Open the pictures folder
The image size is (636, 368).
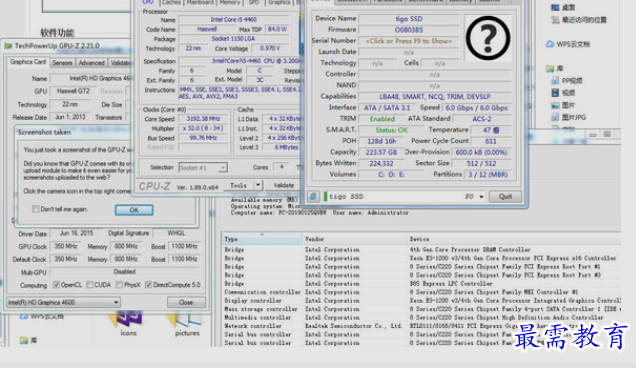pyautogui.click(x=187, y=323)
